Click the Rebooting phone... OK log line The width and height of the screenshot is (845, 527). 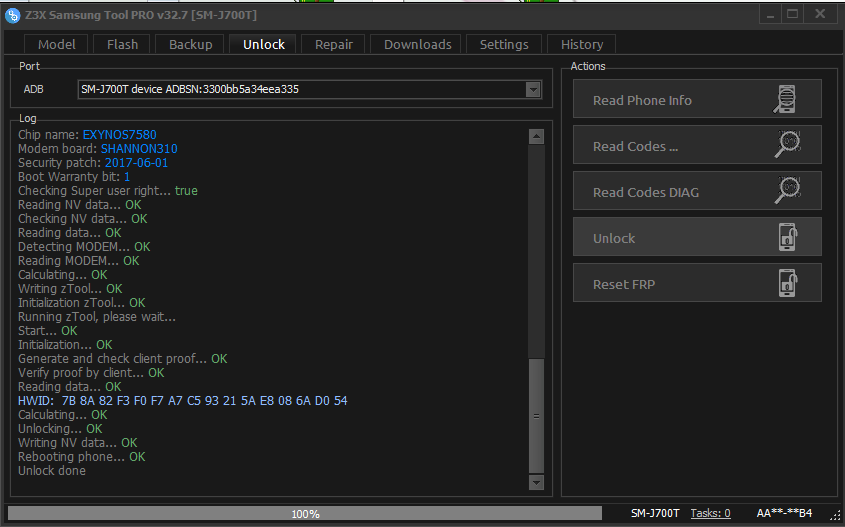(x=82, y=457)
